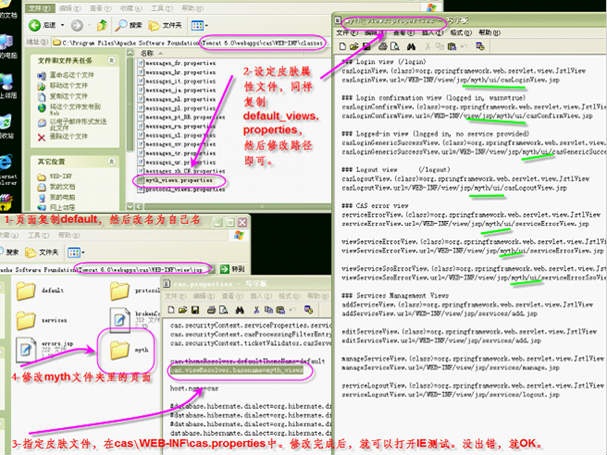Click the '### Logout view' comment line
Viewport: 607px width, 455px height.
coord(396,170)
